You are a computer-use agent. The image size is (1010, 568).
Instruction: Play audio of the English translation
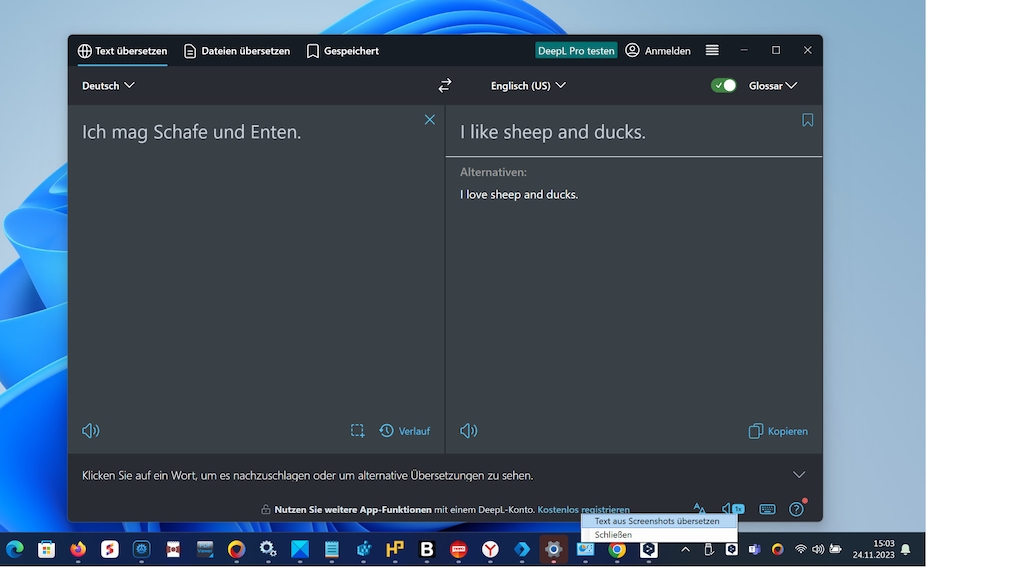tap(468, 431)
